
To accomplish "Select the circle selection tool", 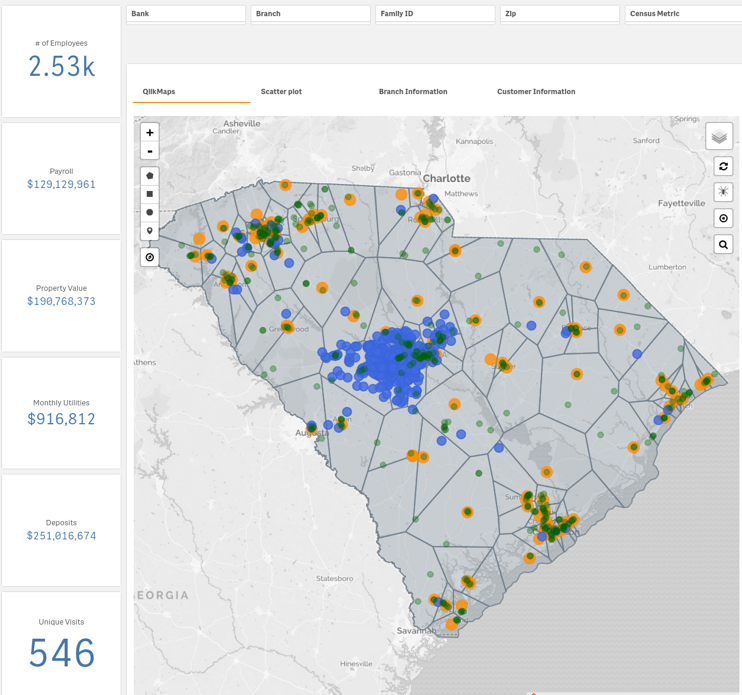I will [150, 212].
